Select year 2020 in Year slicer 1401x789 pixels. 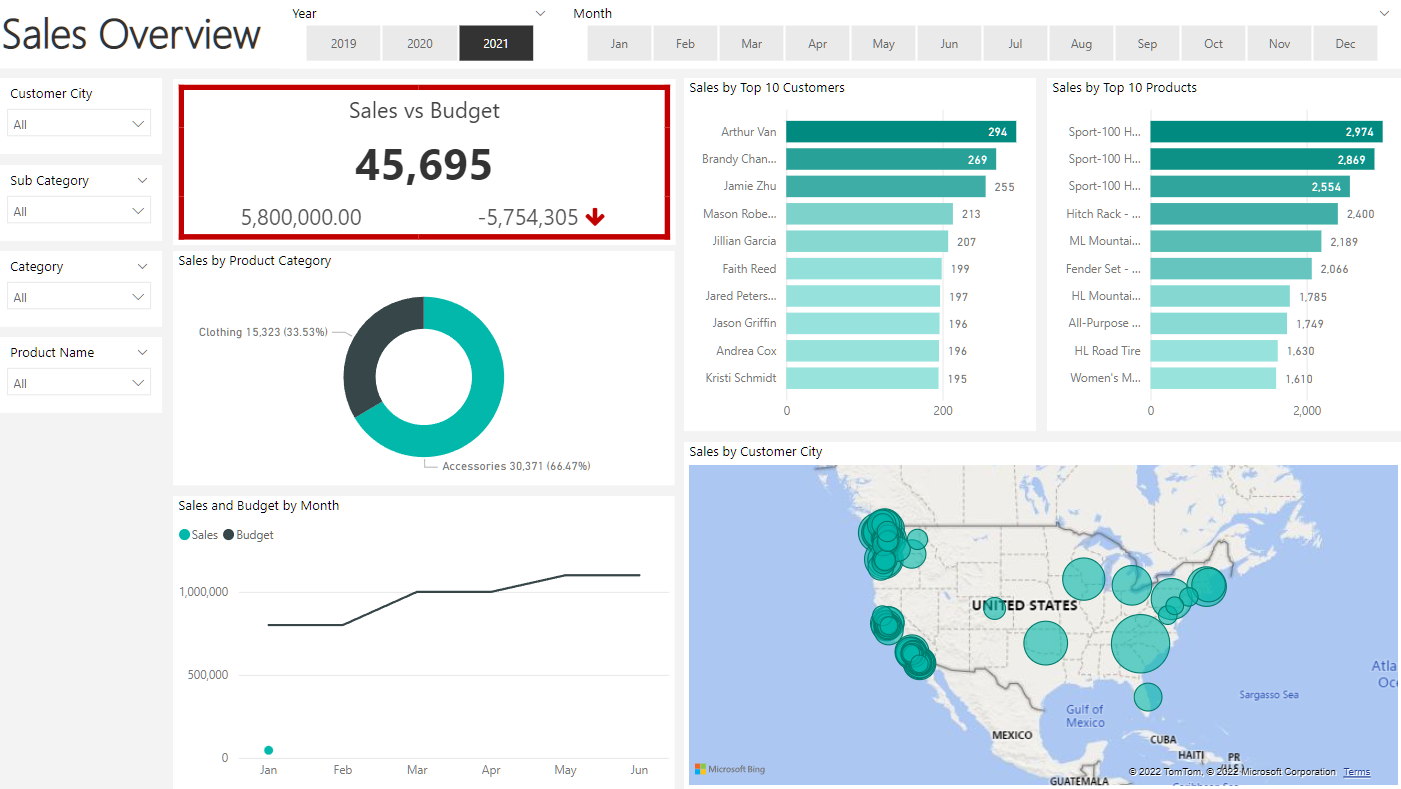click(x=420, y=44)
